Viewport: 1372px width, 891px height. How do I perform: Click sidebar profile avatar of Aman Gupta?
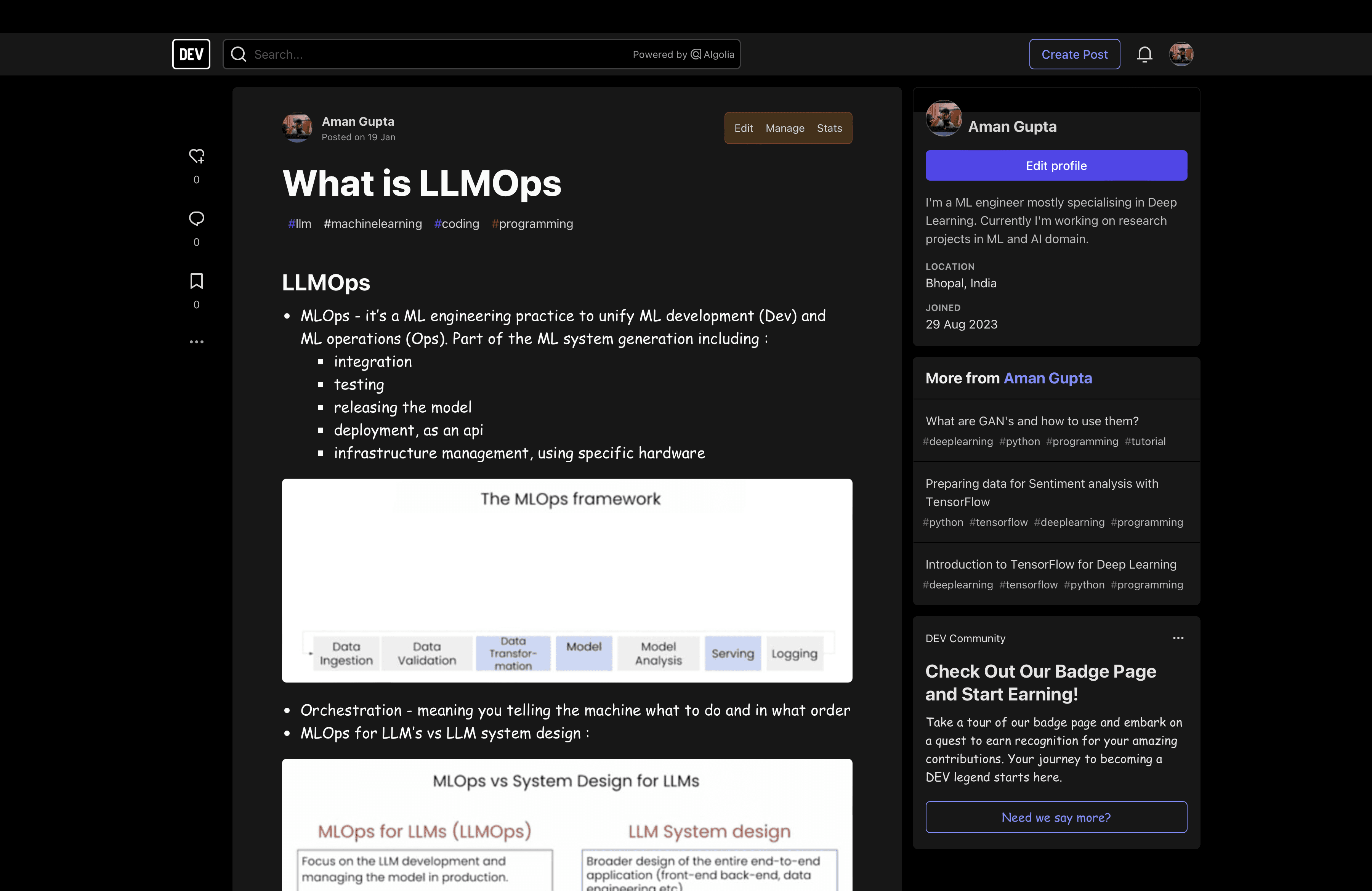pyautogui.click(x=944, y=118)
